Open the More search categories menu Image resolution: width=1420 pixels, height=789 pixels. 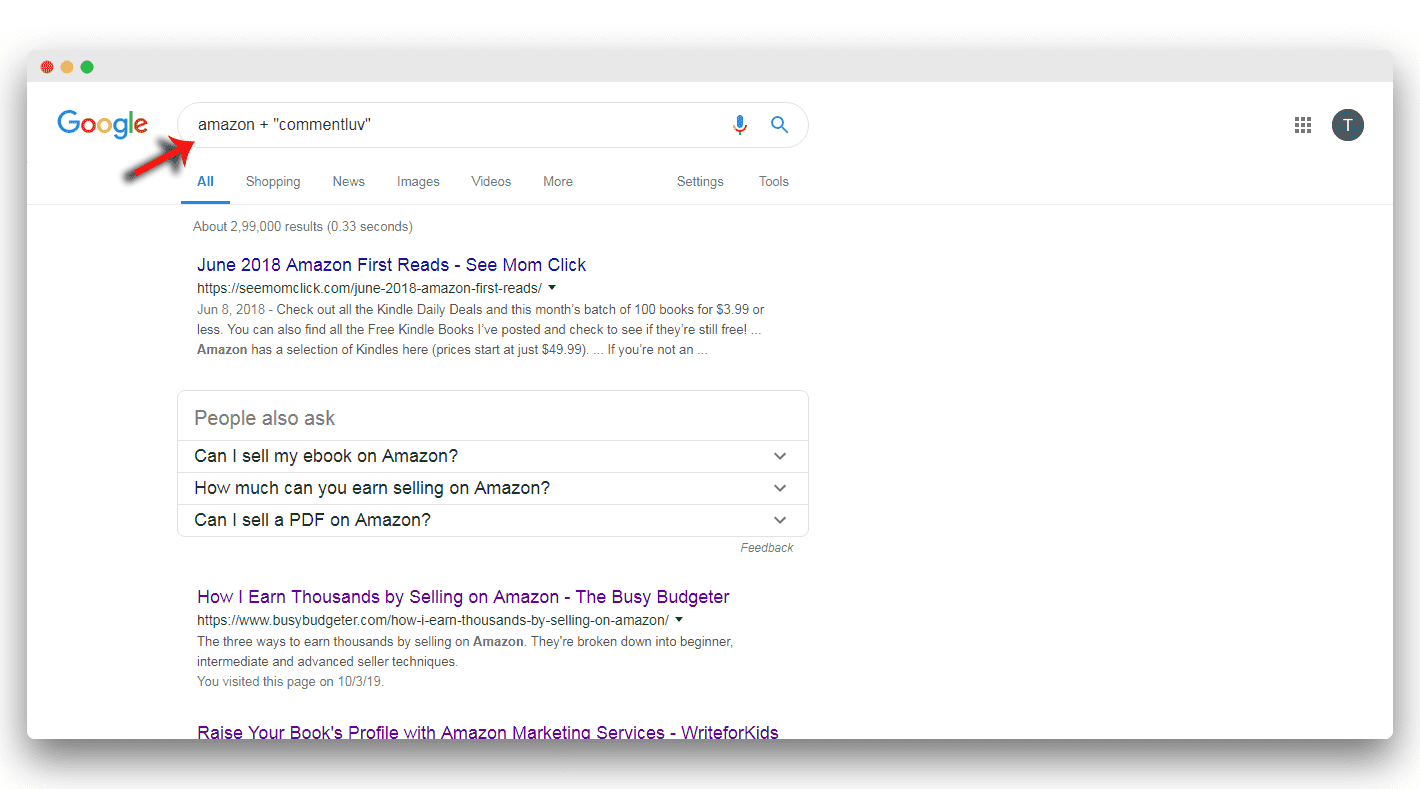pos(558,182)
